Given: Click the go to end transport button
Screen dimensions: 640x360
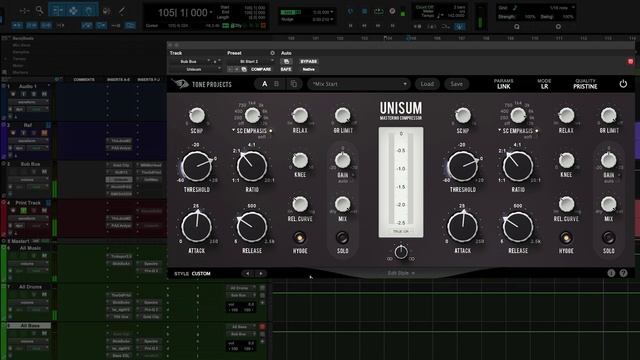Looking at the screenshot, I should coord(392,26).
